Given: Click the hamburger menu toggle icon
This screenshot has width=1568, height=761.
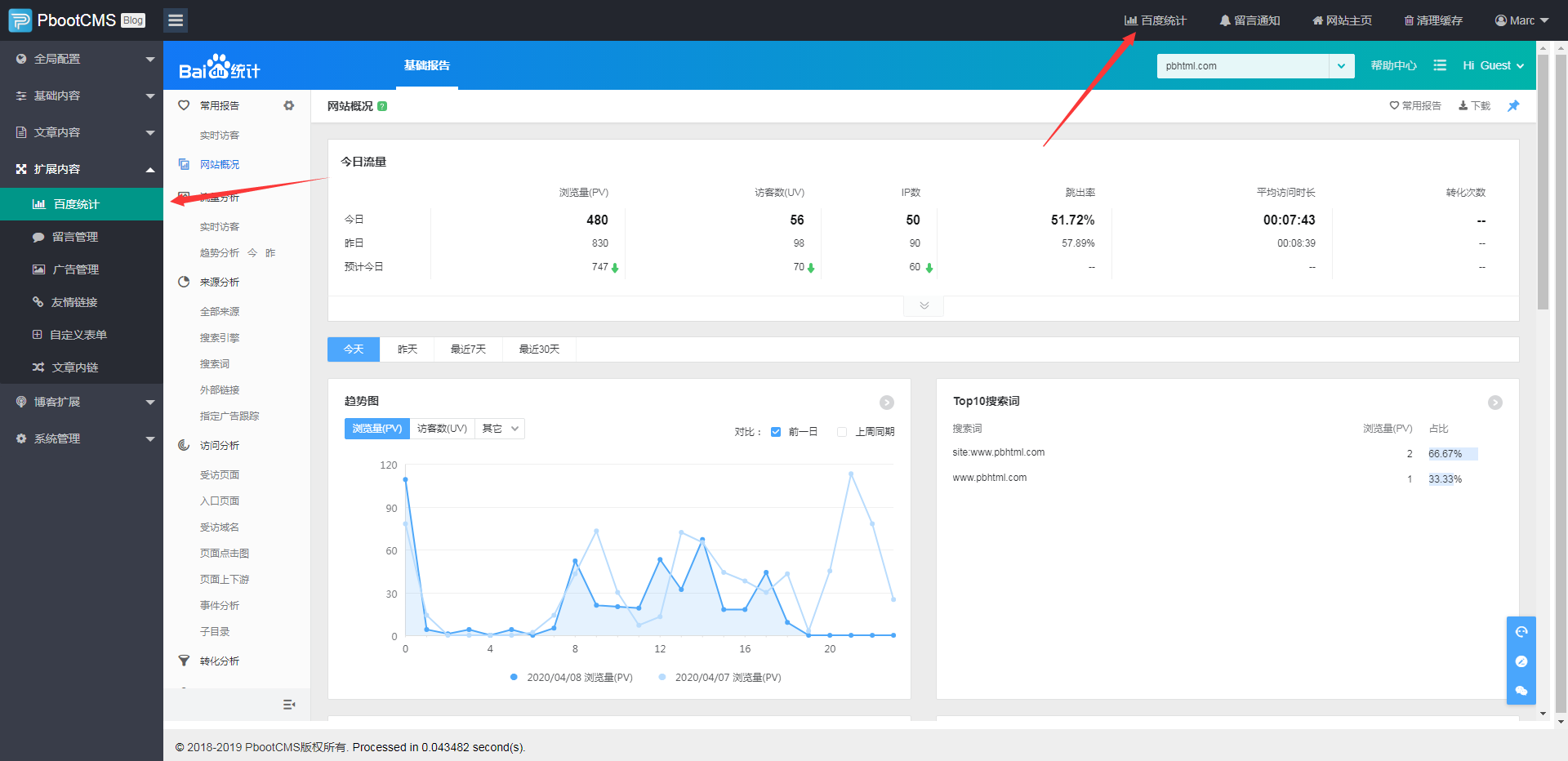Looking at the screenshot, I should point(175,20).
